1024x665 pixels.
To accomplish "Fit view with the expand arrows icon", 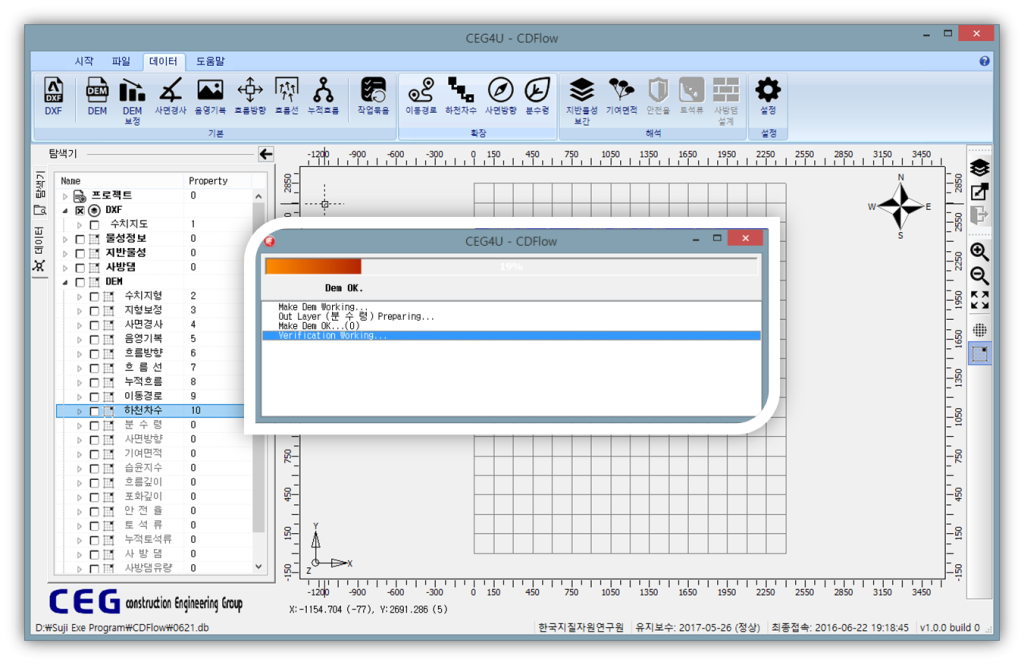I will point(979,300).
